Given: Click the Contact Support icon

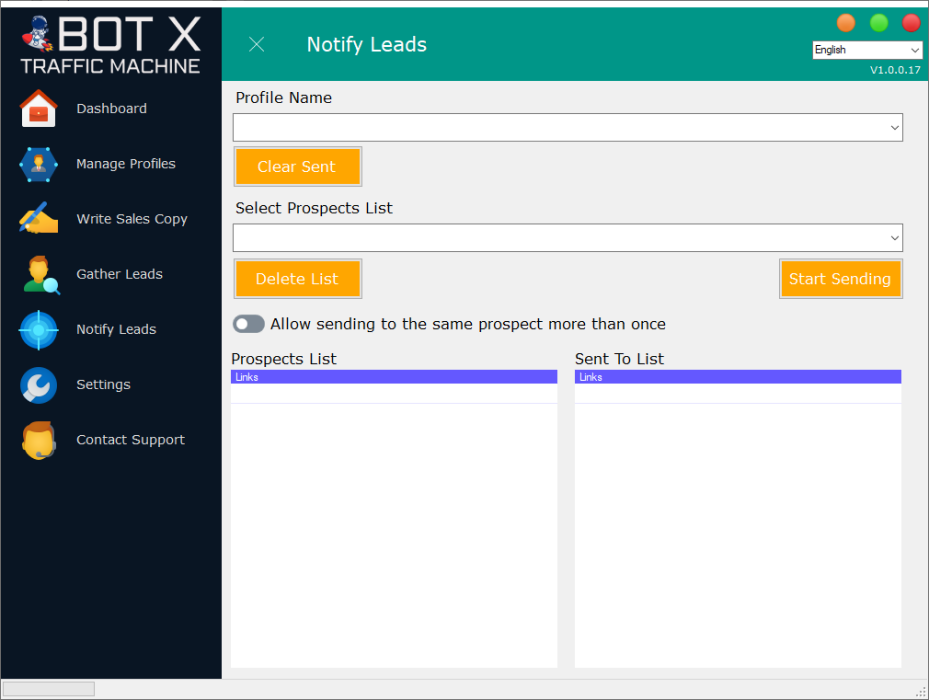Looking at the screenshot, I should tap(40, 439).
